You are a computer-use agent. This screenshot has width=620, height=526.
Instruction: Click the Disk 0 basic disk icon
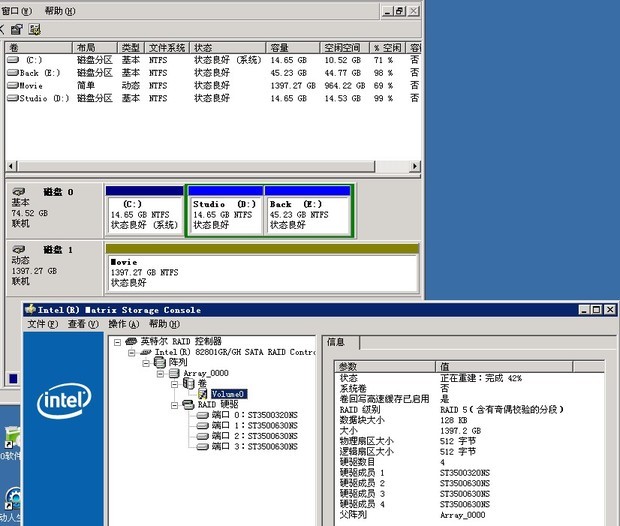tap(18, 191)
